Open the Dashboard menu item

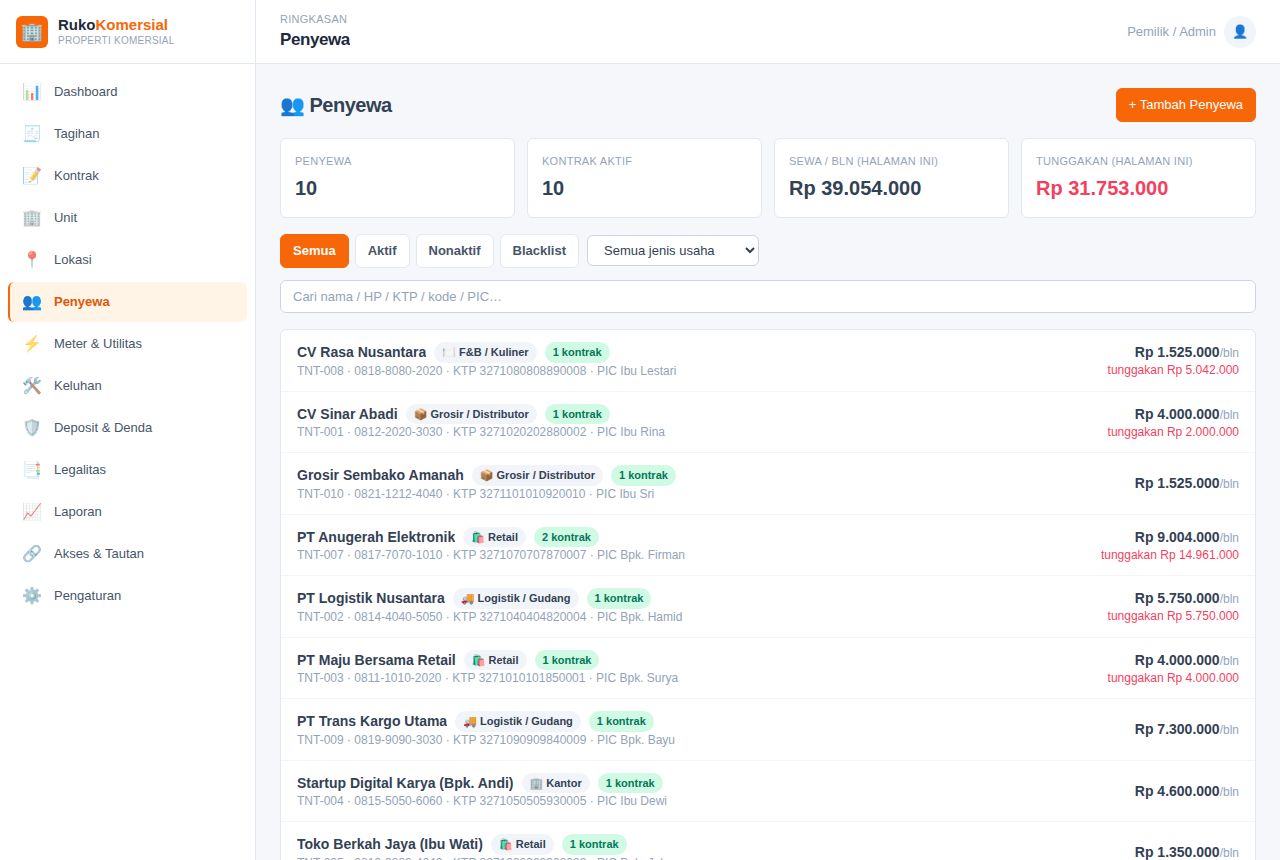click(x=127, y=92)
